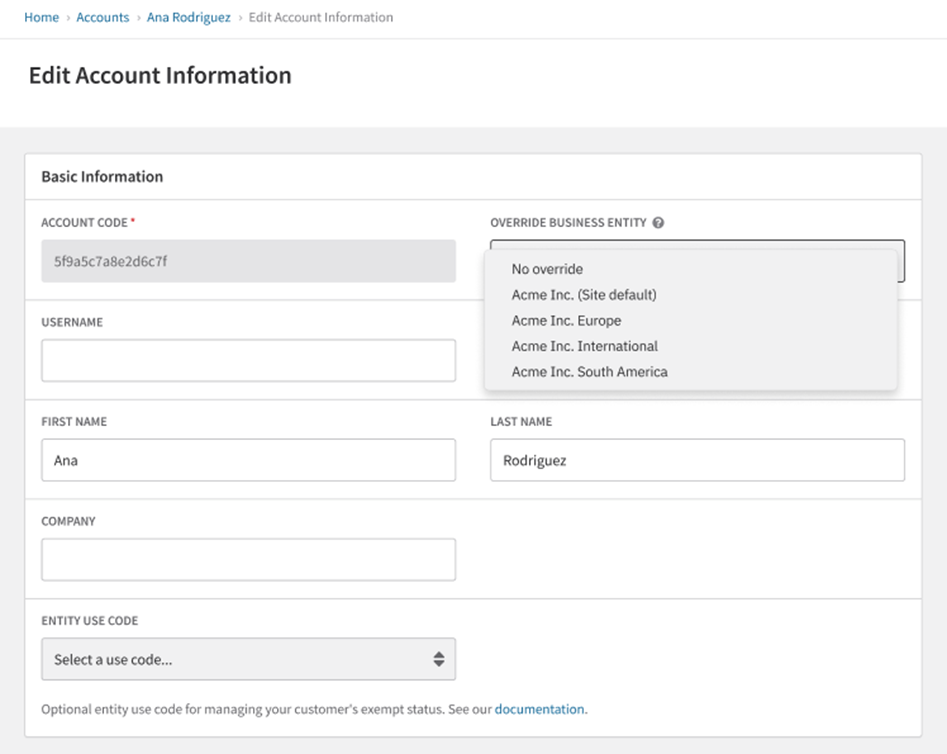Click the help icon beside Override Business Entity
The width and height of the screenshot is (947, 754).
coord(658,223)
